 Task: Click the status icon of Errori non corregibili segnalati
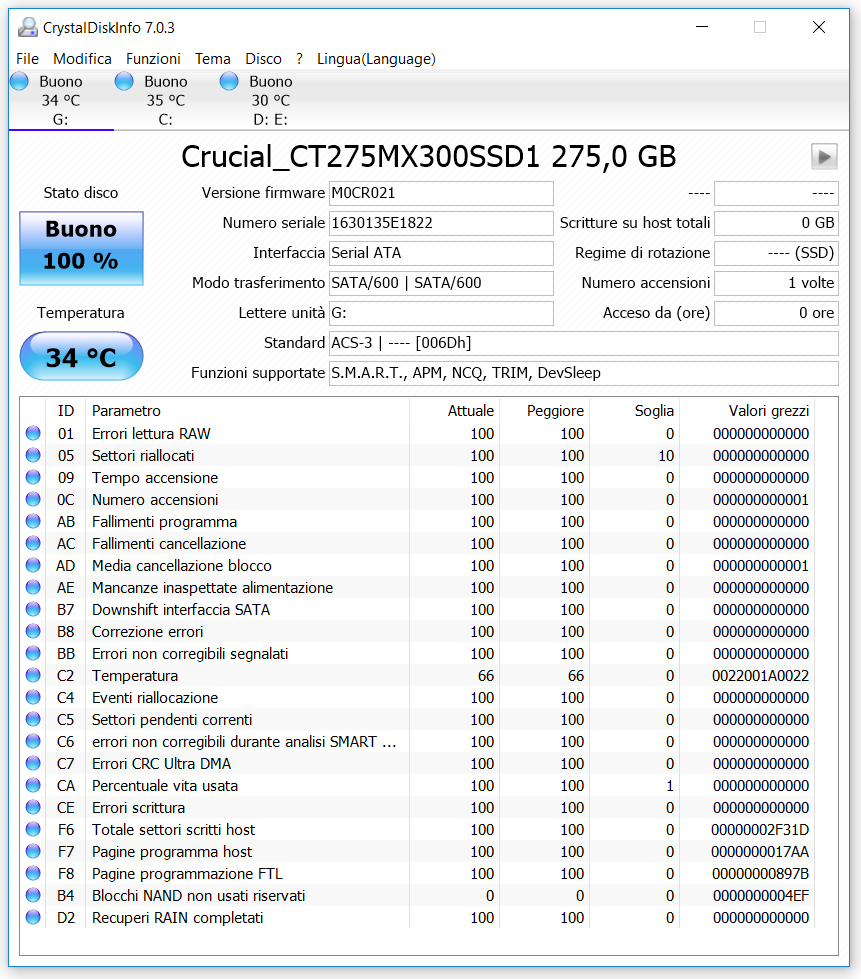point(33,654)
